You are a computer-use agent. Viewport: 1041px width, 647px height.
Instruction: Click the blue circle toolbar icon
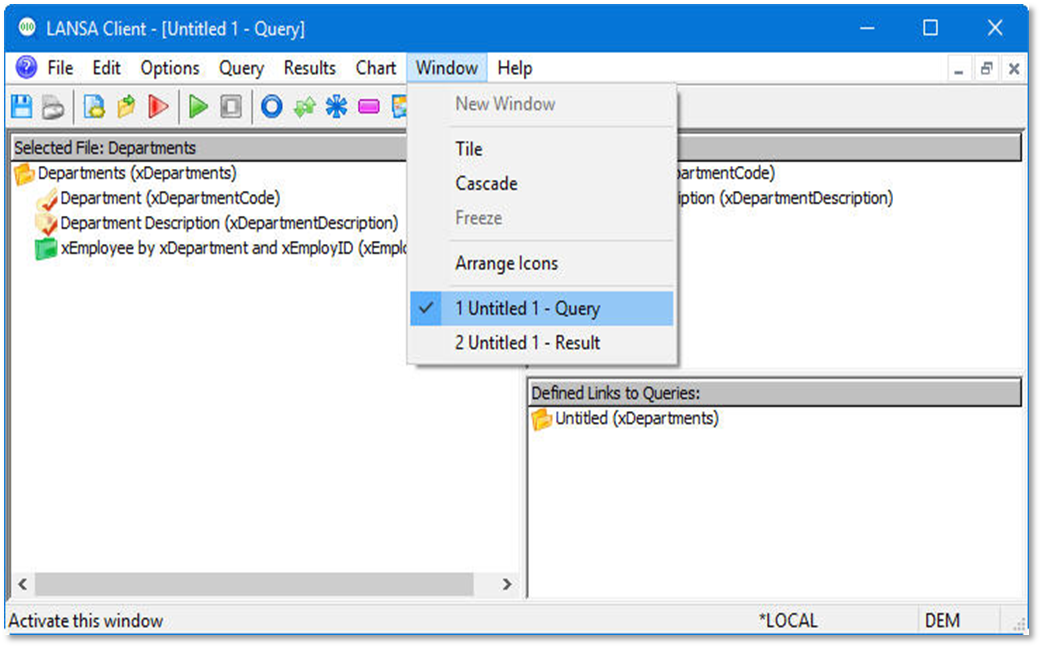point(271,107)
